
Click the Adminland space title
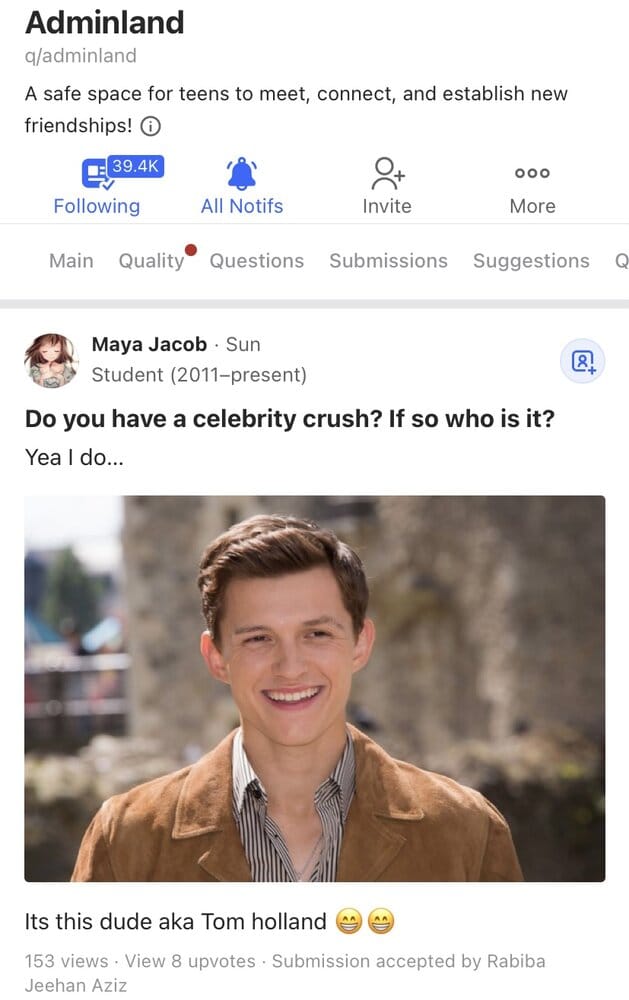105,22
